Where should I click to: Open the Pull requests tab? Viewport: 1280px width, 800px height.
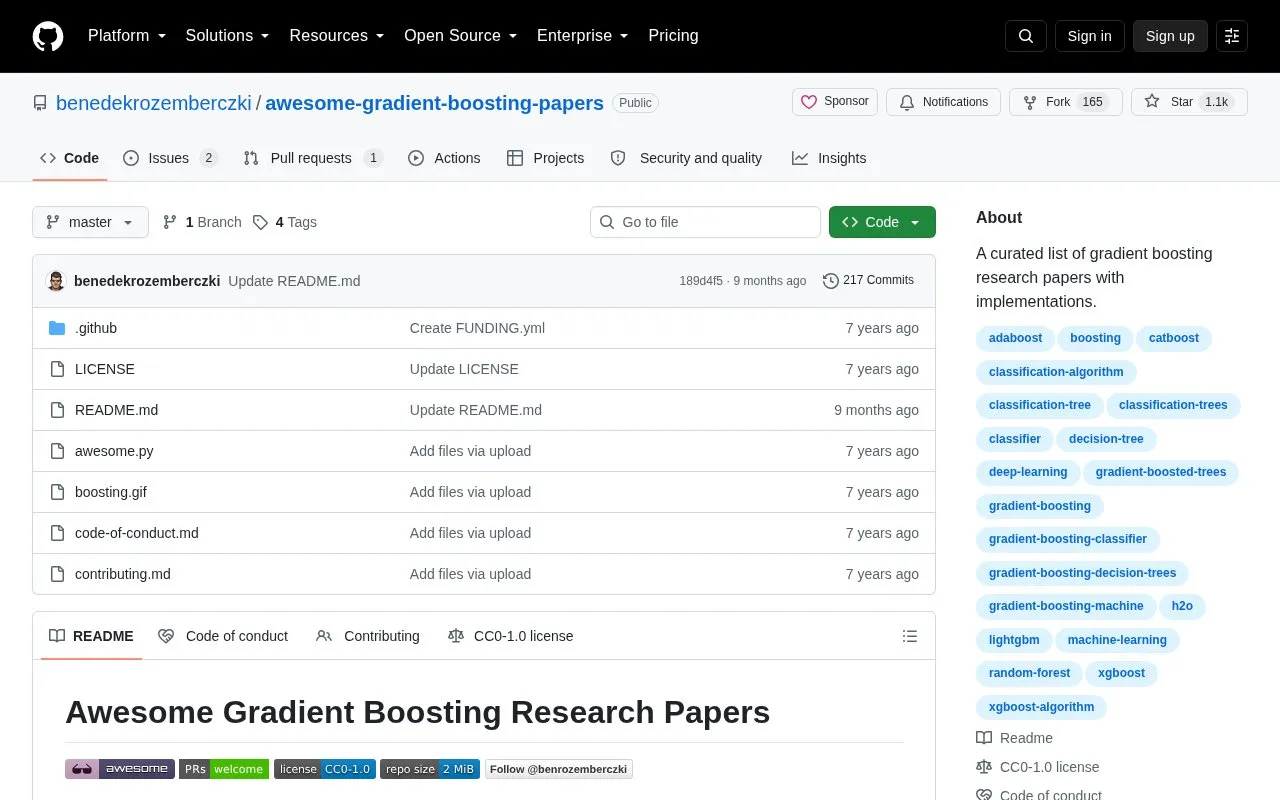[313, 158]
